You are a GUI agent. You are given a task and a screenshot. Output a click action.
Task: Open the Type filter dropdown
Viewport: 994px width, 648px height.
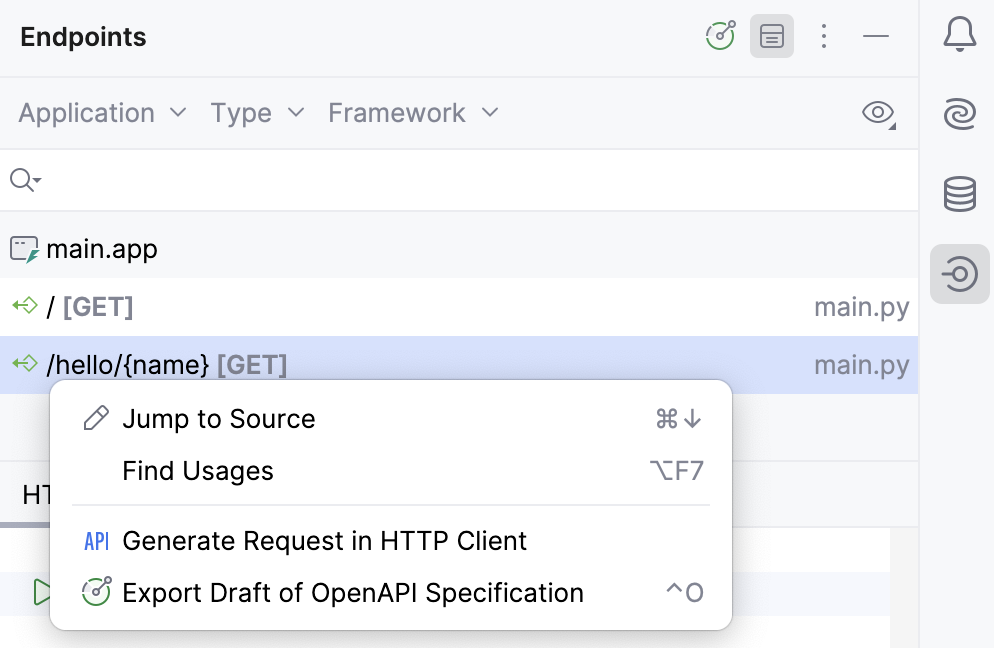pyautogui.click(x=256, y=113)
